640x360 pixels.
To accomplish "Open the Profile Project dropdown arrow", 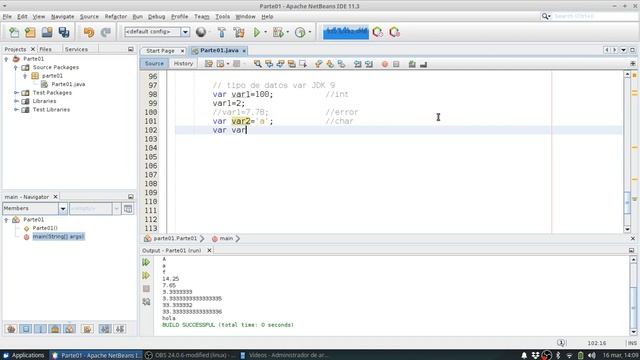I will pos(309,32).
